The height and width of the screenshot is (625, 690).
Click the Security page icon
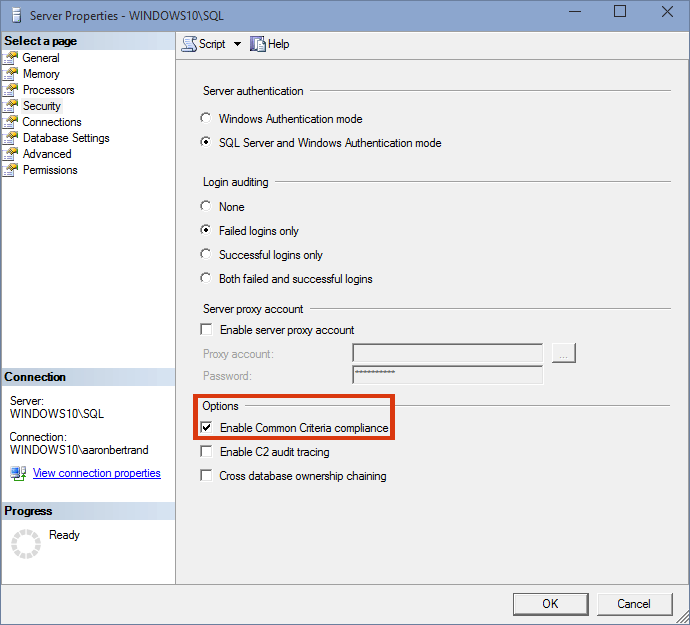pos(11,106)
